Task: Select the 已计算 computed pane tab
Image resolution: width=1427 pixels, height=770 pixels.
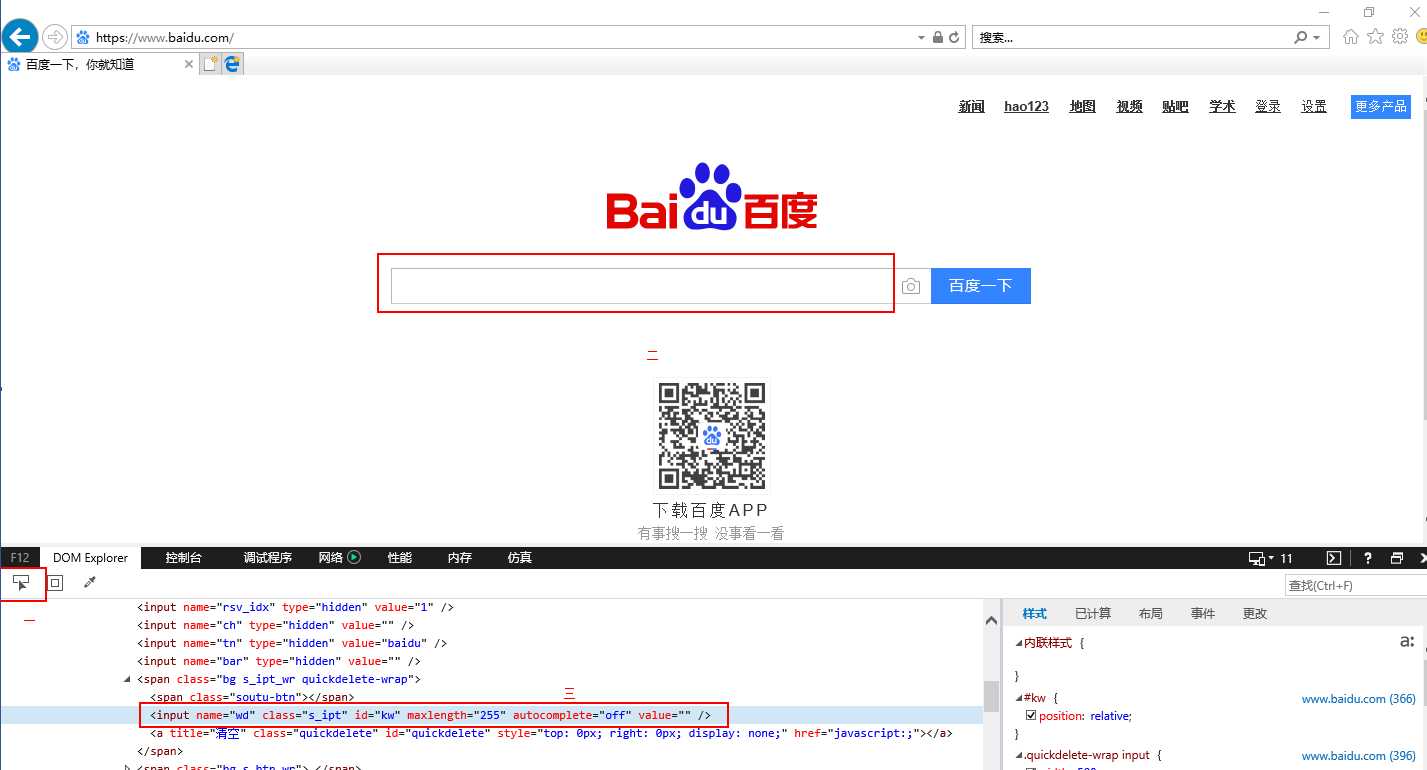Action: [x=1092, y=613]
